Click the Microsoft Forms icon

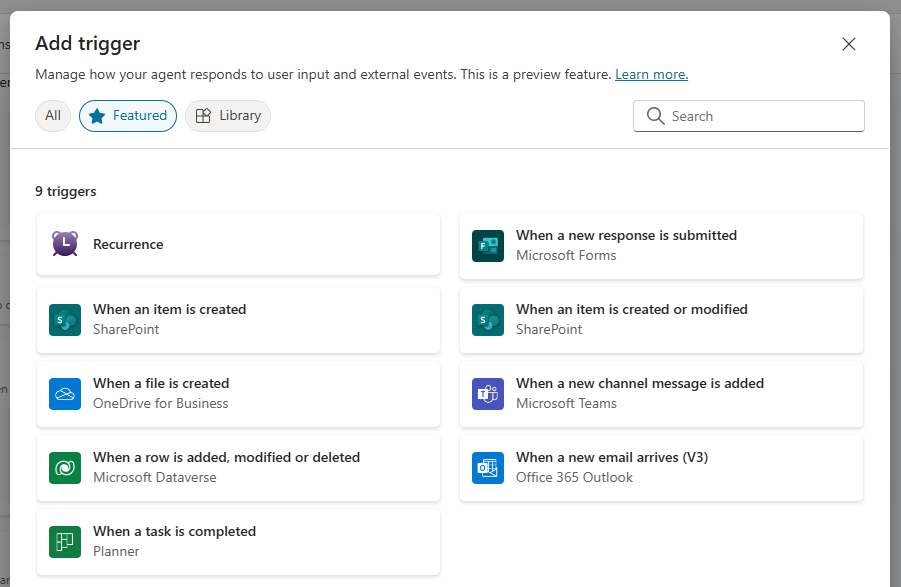(488, 246)
